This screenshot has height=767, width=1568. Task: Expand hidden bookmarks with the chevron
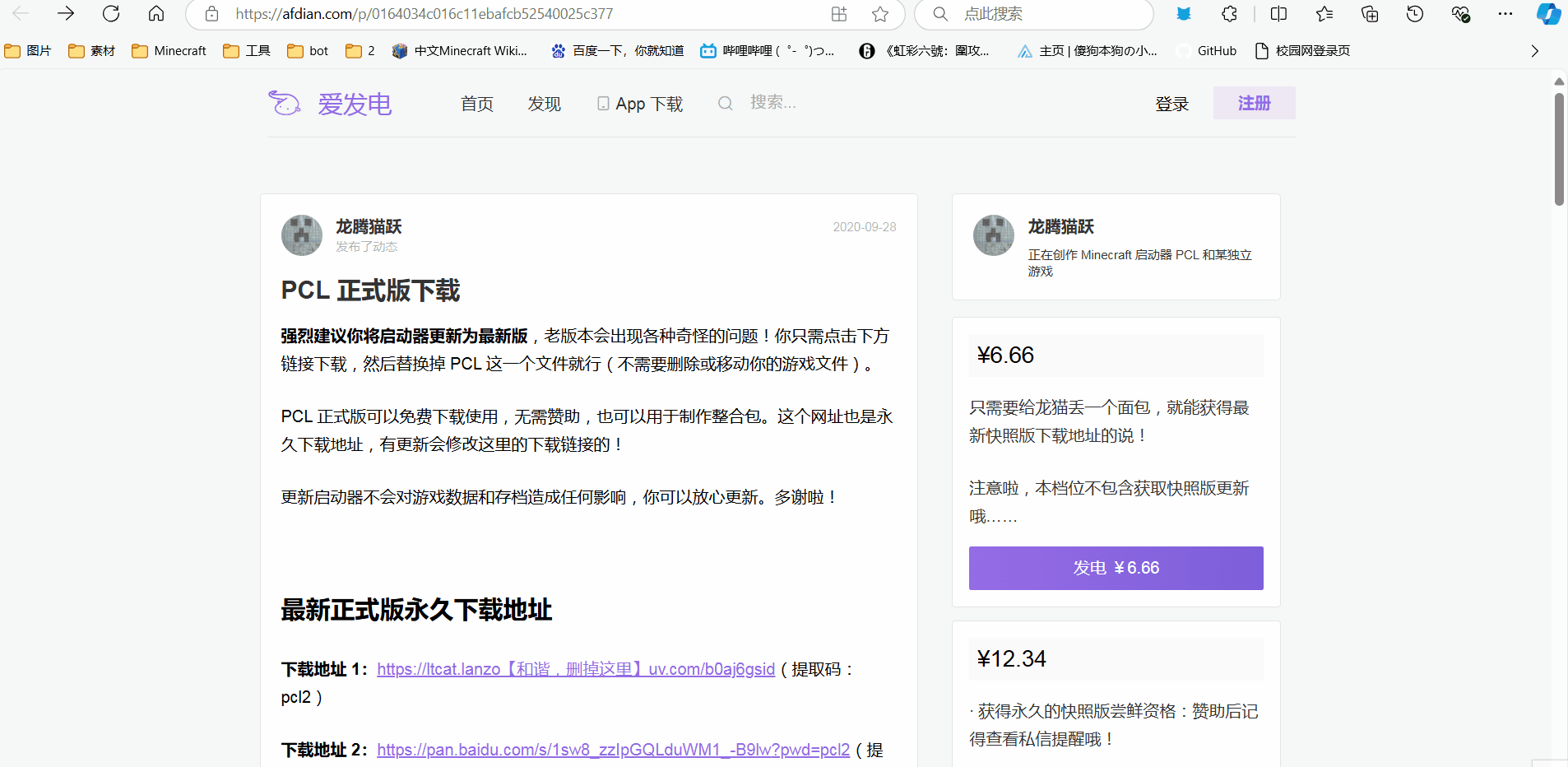(x=1534, y=50)
